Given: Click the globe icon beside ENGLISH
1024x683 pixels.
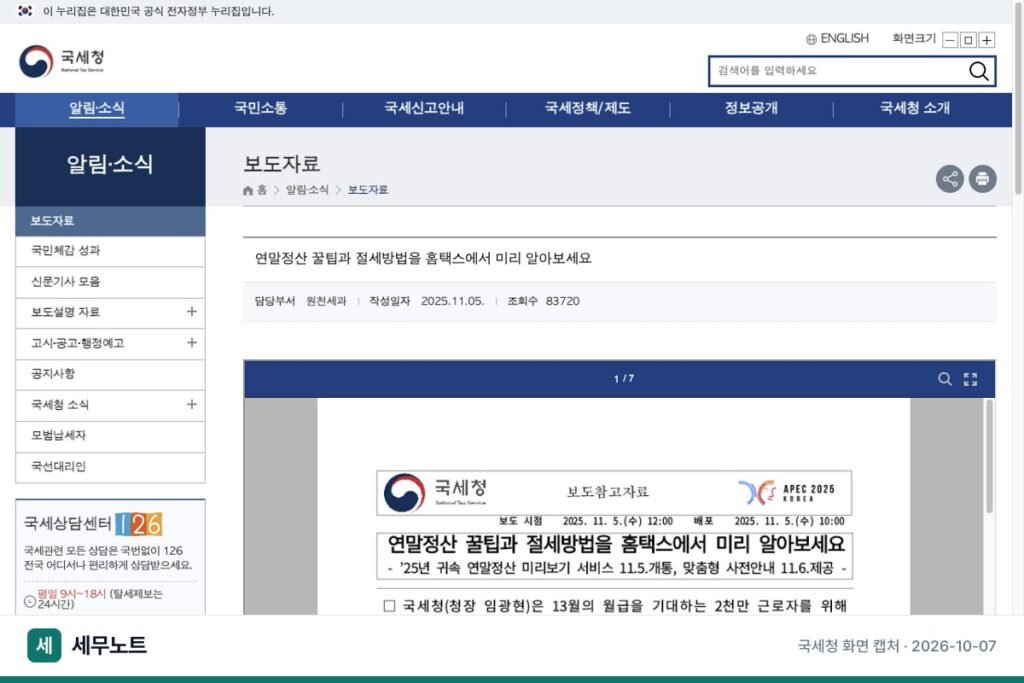Looking at the screenshot, I should pyautogui.click(x=811, y=39).
